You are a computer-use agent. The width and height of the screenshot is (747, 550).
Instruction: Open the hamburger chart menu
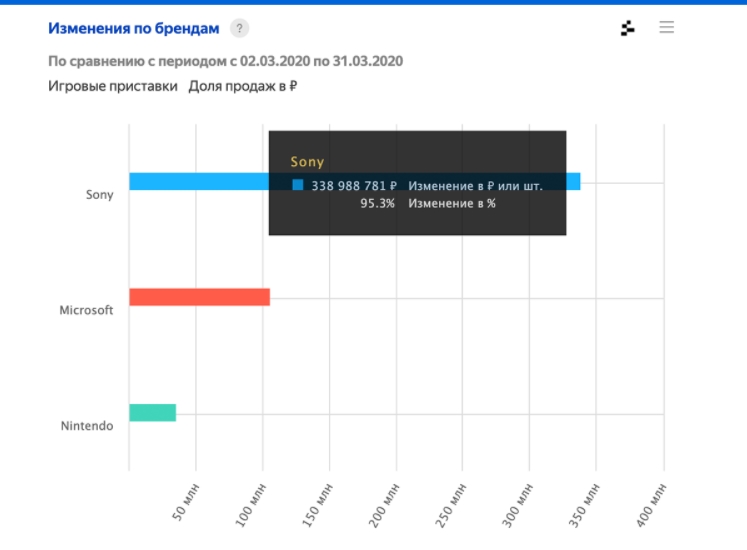click(667, 27)
